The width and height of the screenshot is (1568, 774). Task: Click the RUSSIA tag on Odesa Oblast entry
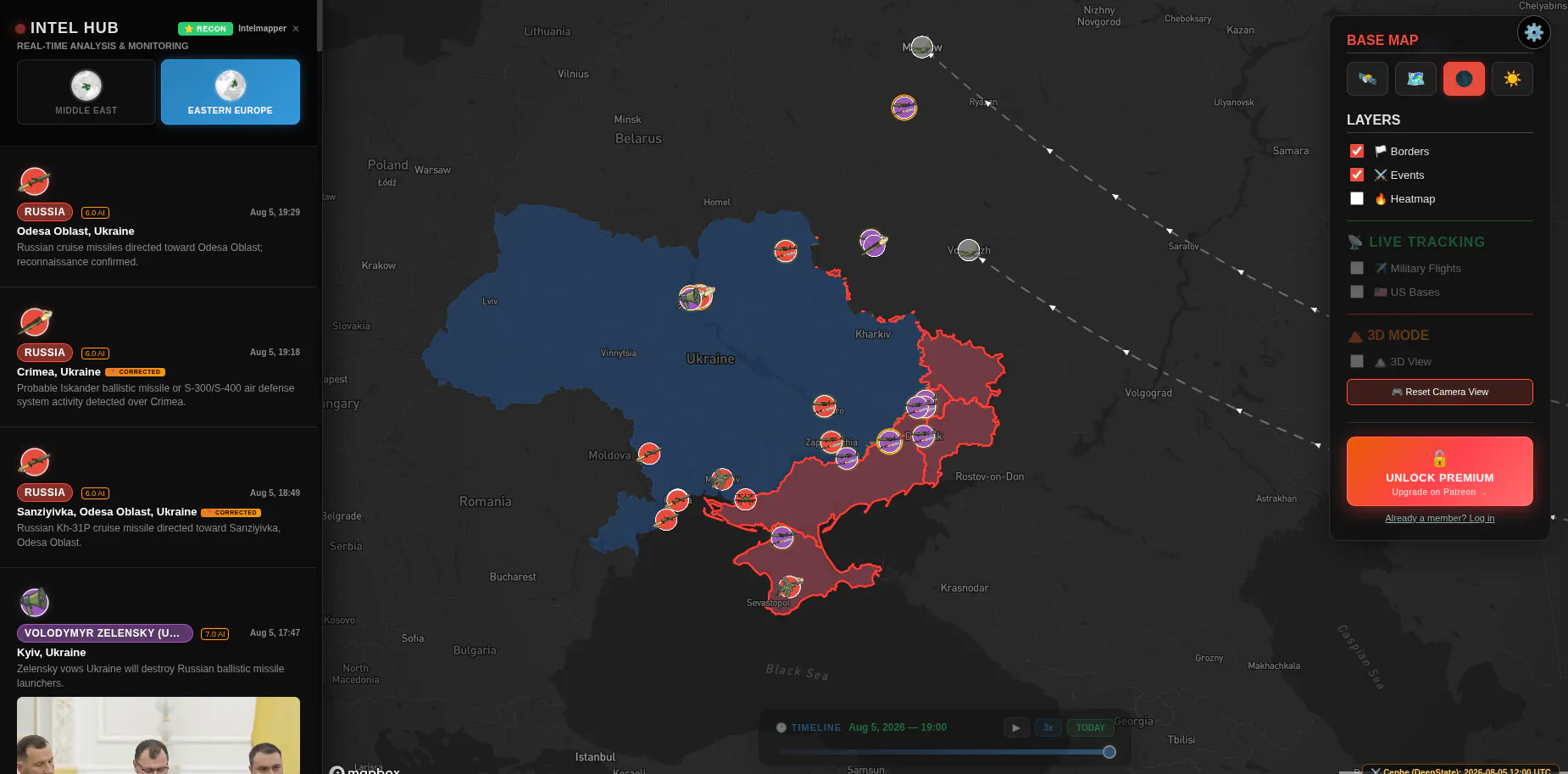(x=45, y=212)
